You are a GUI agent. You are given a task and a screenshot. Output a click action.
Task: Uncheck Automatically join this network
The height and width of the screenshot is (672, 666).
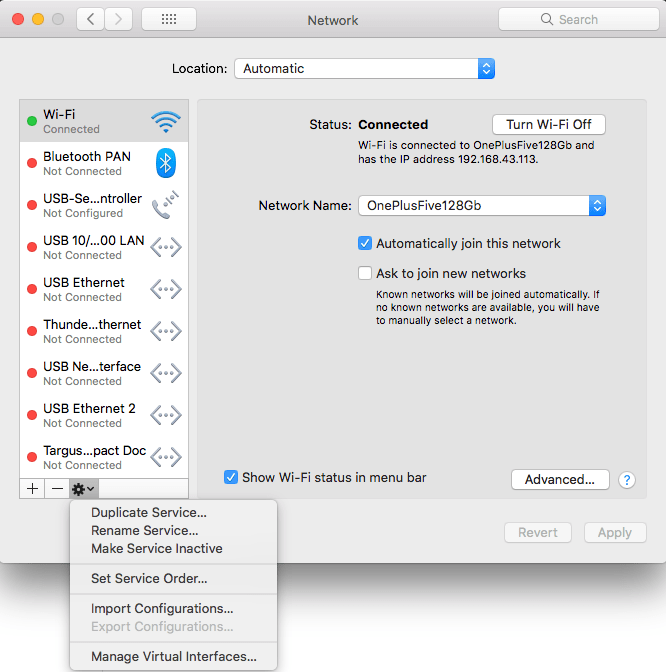pos(365,243)
